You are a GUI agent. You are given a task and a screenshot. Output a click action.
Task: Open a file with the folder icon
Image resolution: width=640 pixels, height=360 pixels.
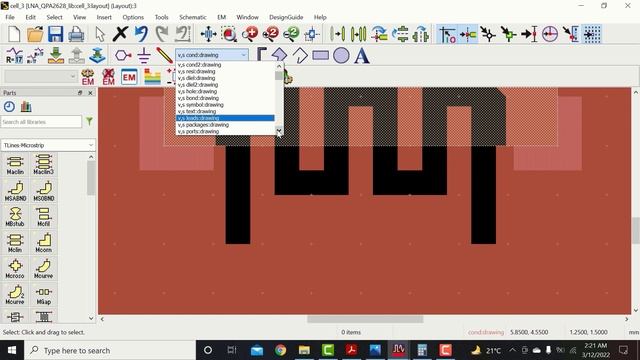35,34
